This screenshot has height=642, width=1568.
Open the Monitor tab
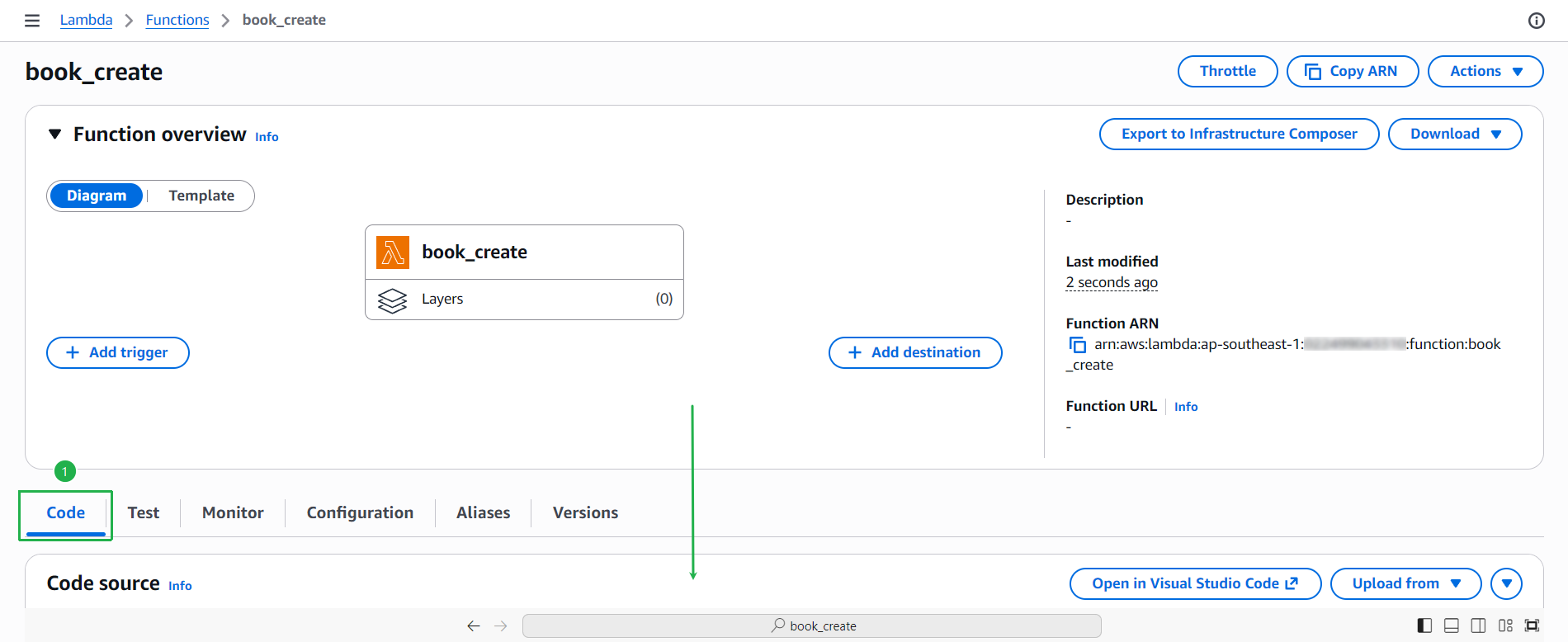(233, 512)
